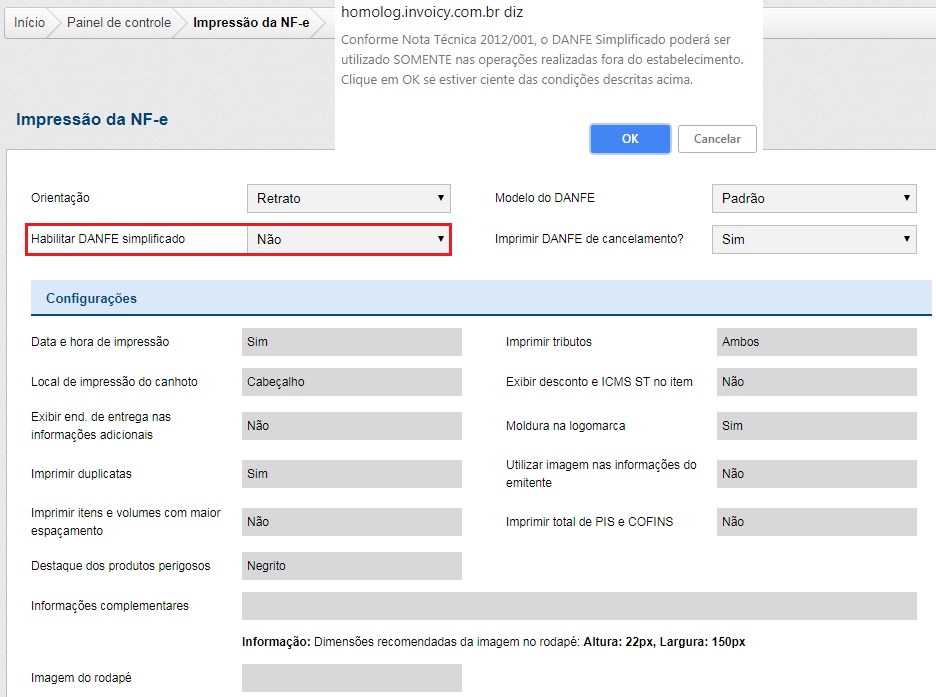Screen dimensions: 936x697
Task: Open the Orientação dropdown
Action: [348, 198]
